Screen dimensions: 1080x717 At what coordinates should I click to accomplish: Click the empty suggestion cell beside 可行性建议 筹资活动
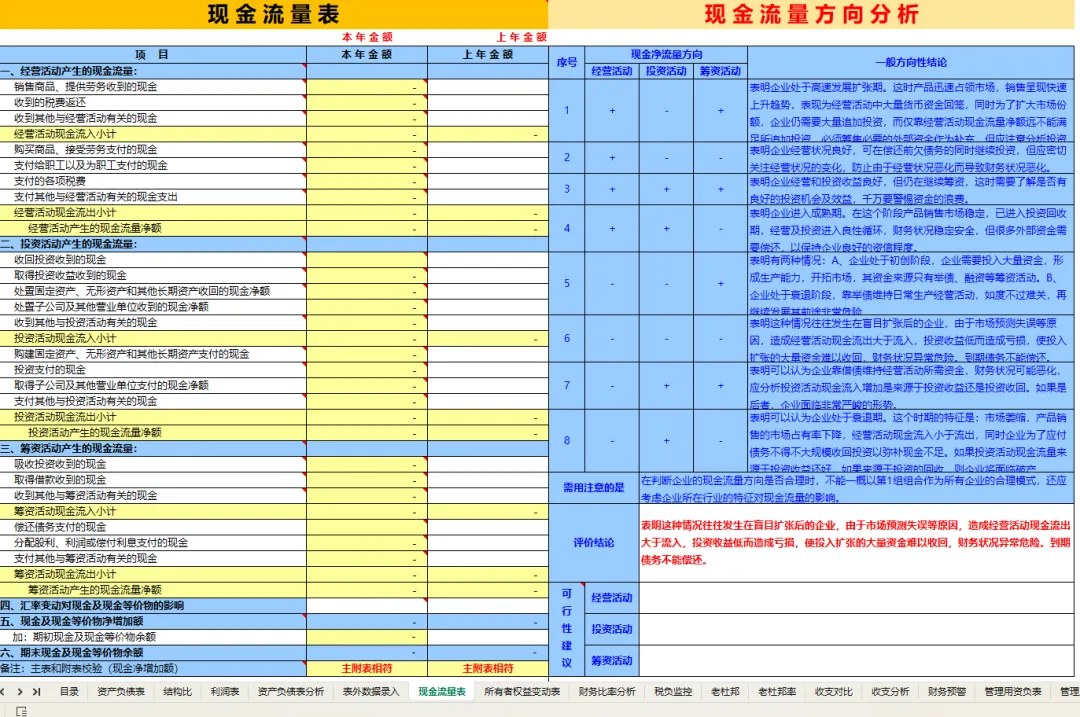[856, 661]
